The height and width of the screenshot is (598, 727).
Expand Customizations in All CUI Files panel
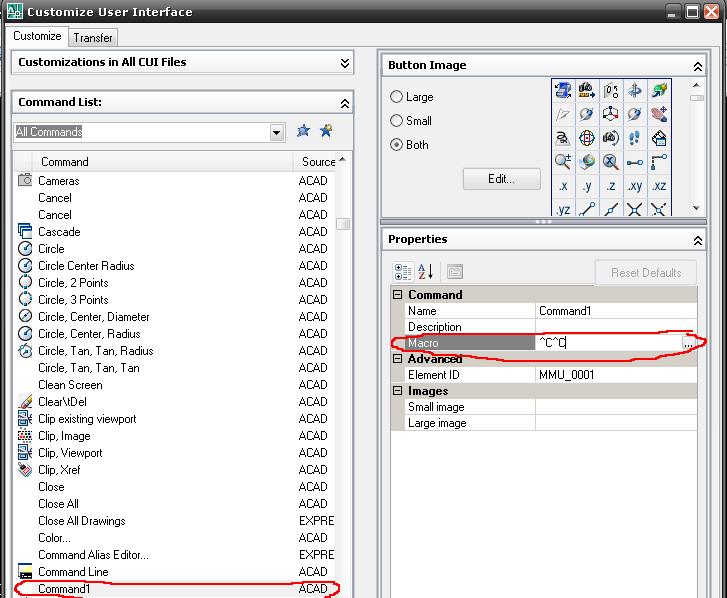click(x=344, y=63)
